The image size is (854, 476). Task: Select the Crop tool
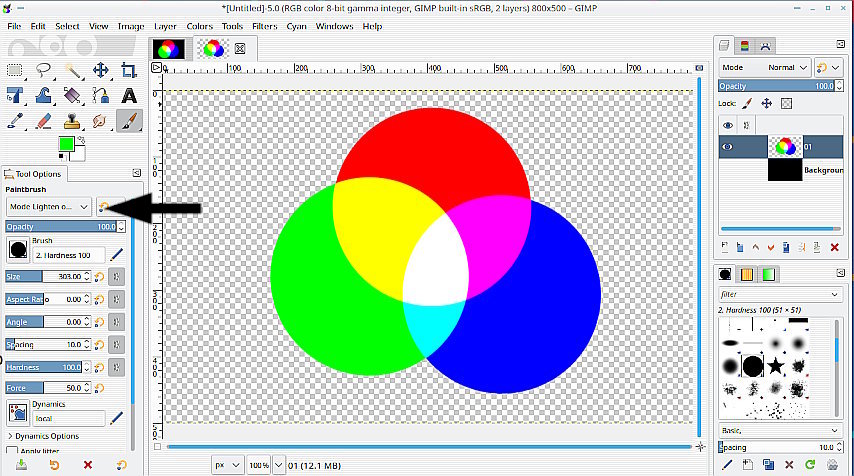[x=129, y=70]
